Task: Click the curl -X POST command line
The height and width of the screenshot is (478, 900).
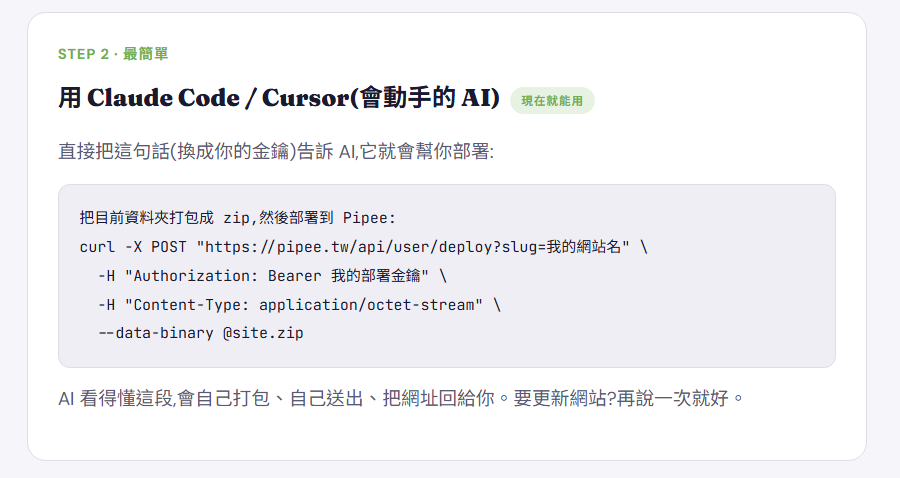Action: 364,247
